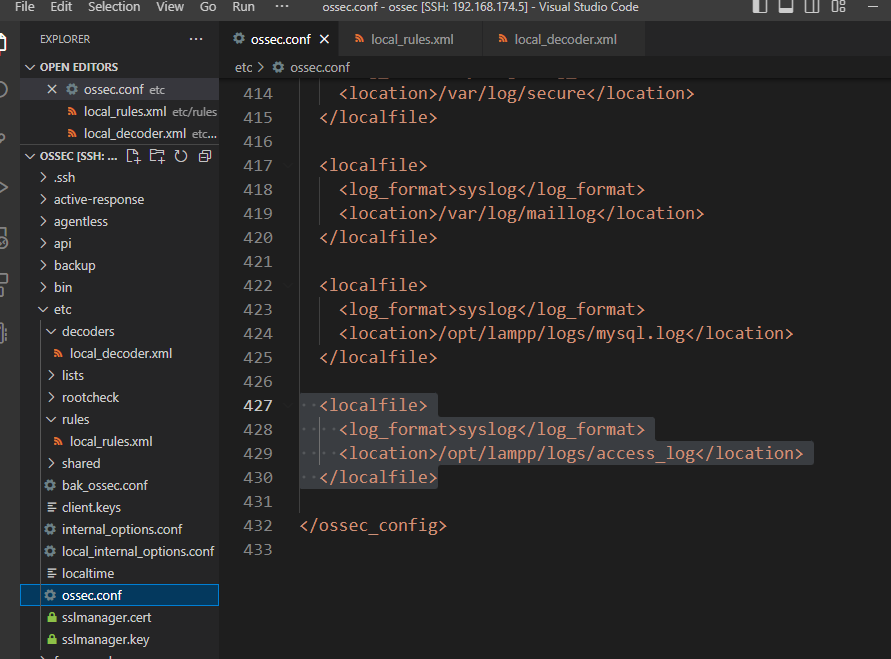Click line number 431 in gutter
The image size is (891, 659).
click(x=257, y=502)
